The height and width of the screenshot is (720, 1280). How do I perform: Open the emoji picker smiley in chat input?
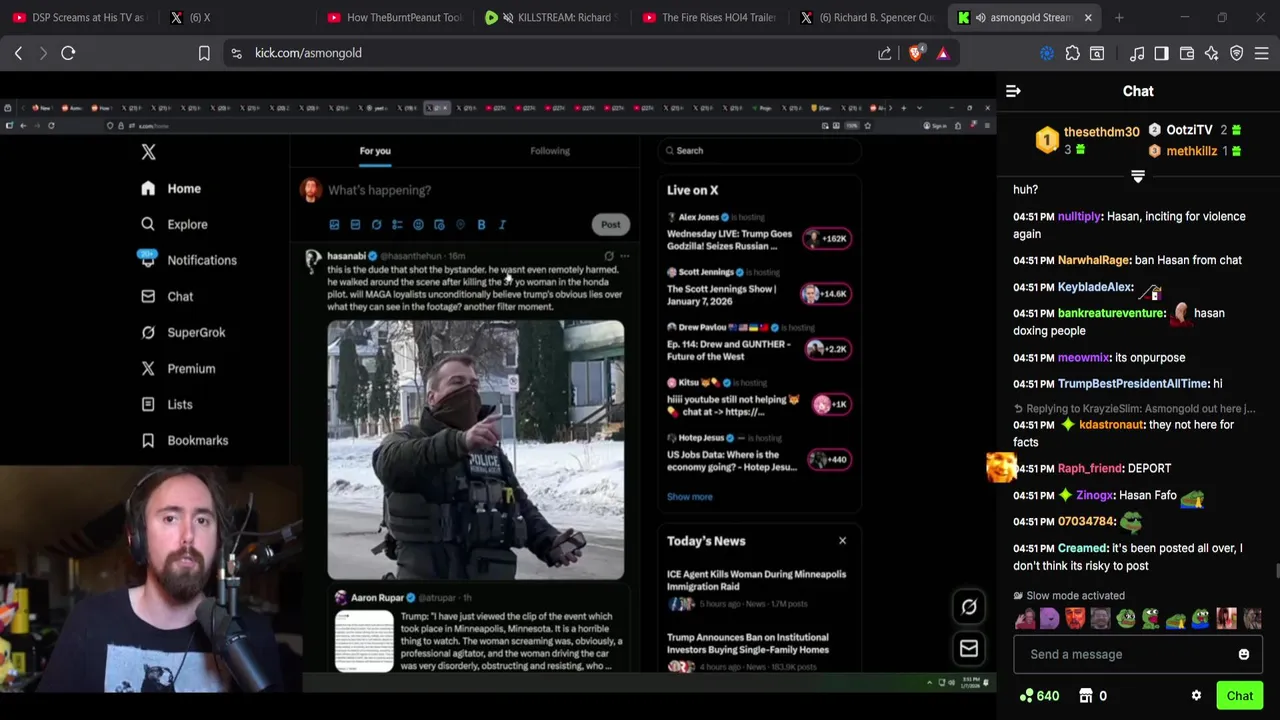(1244, 654)
